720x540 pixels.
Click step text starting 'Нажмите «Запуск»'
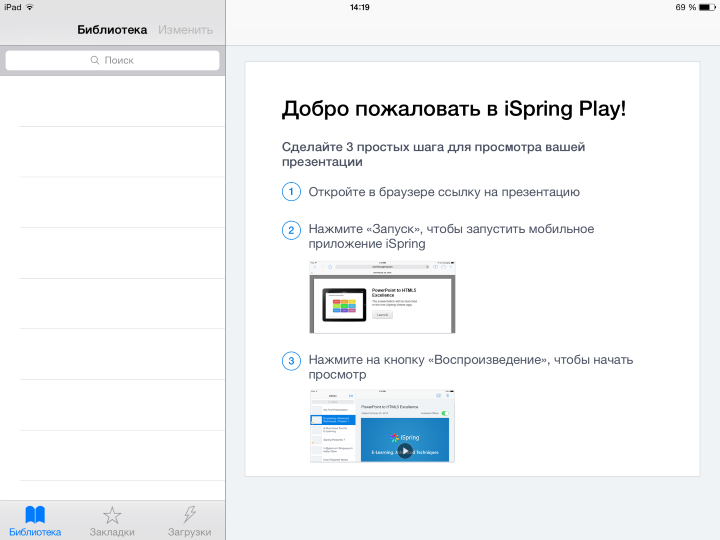[x=451, y=236]
